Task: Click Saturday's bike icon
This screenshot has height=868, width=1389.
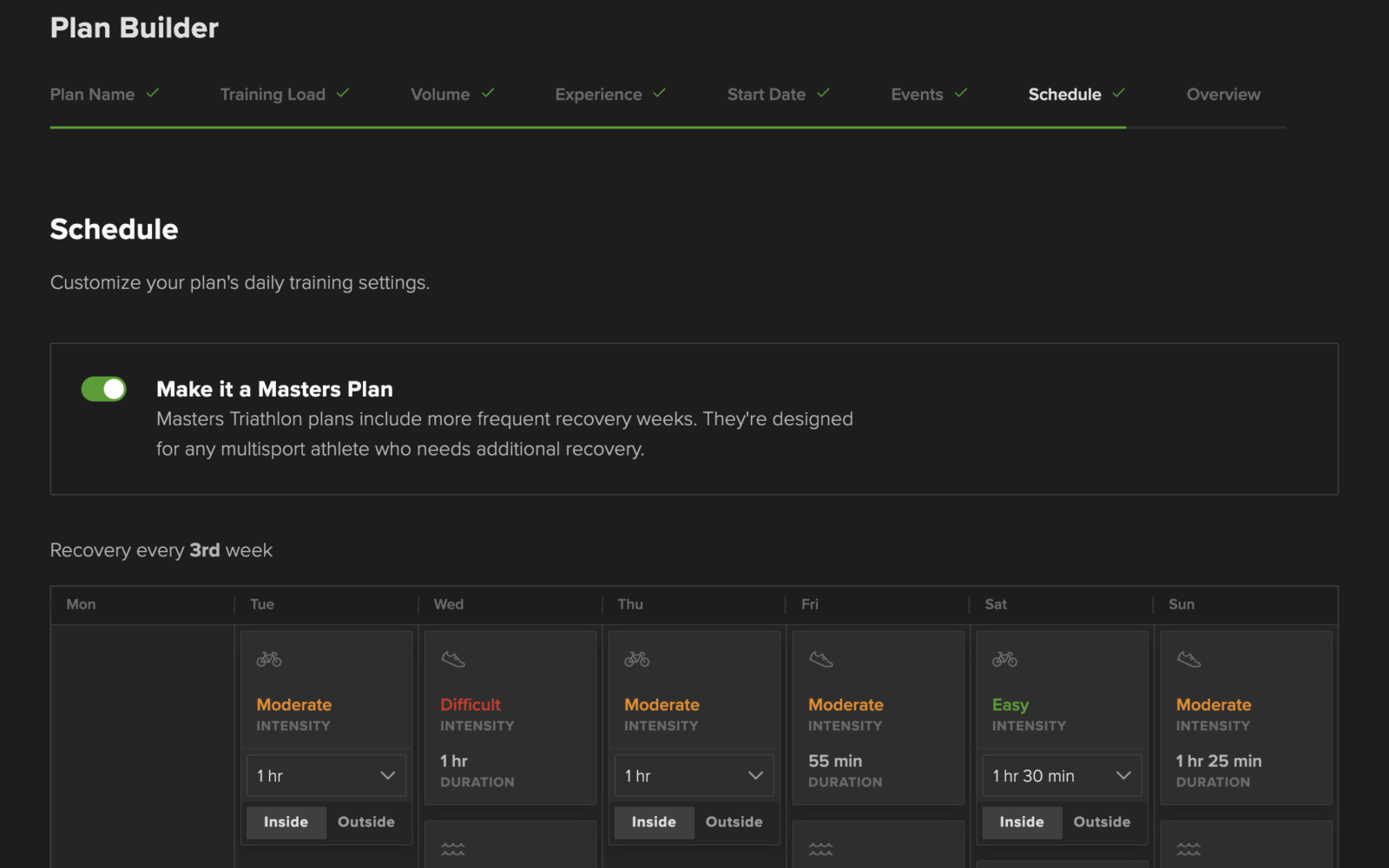Action: 1004,658
